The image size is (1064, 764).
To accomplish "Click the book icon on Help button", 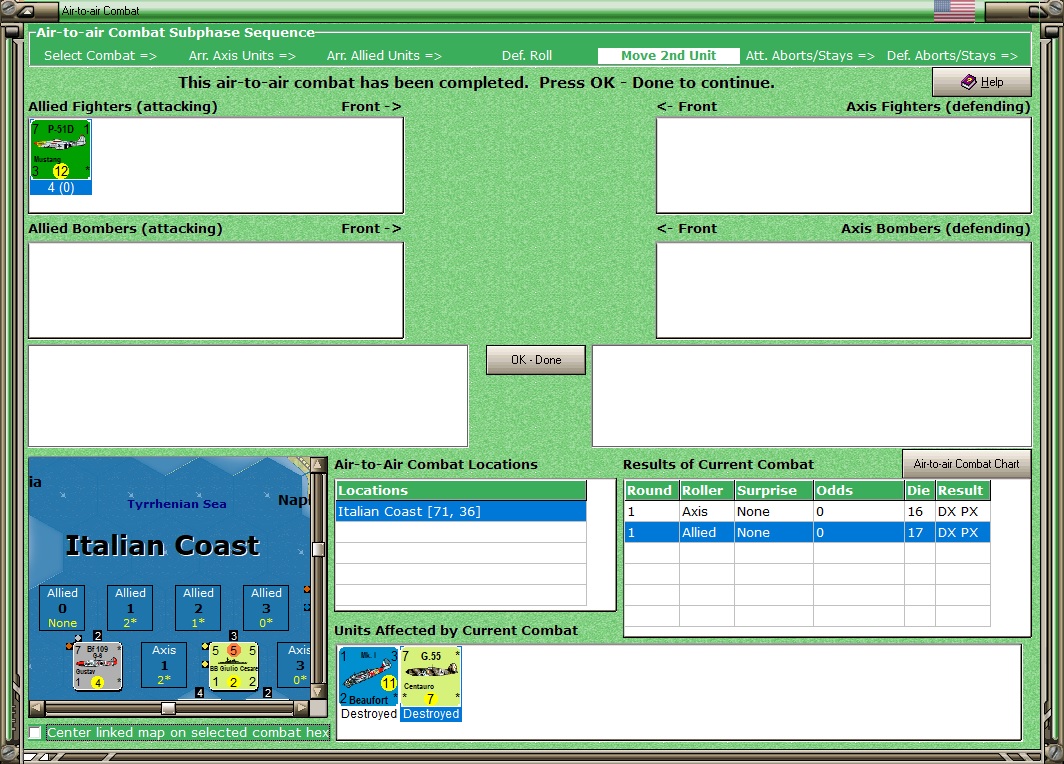I will click(969, 82).
